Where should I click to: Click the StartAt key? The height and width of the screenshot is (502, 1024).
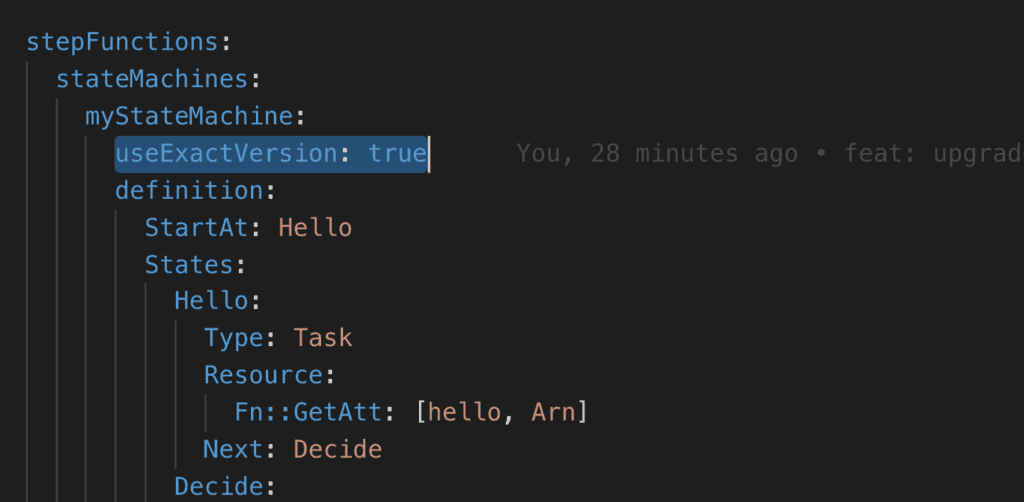click(x=196, y=227)
